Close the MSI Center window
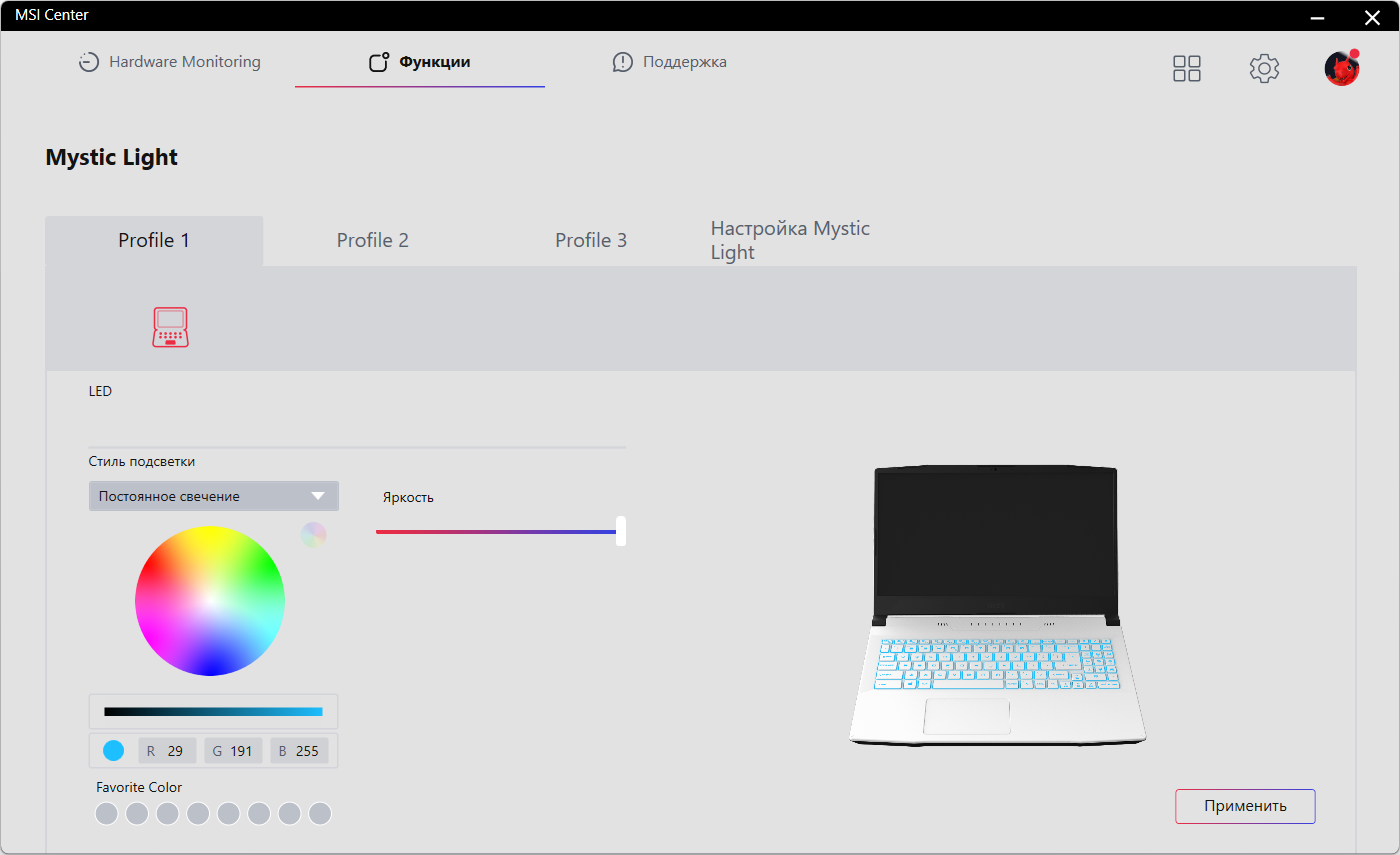The image size is (1400, 855). [1372, 16]
